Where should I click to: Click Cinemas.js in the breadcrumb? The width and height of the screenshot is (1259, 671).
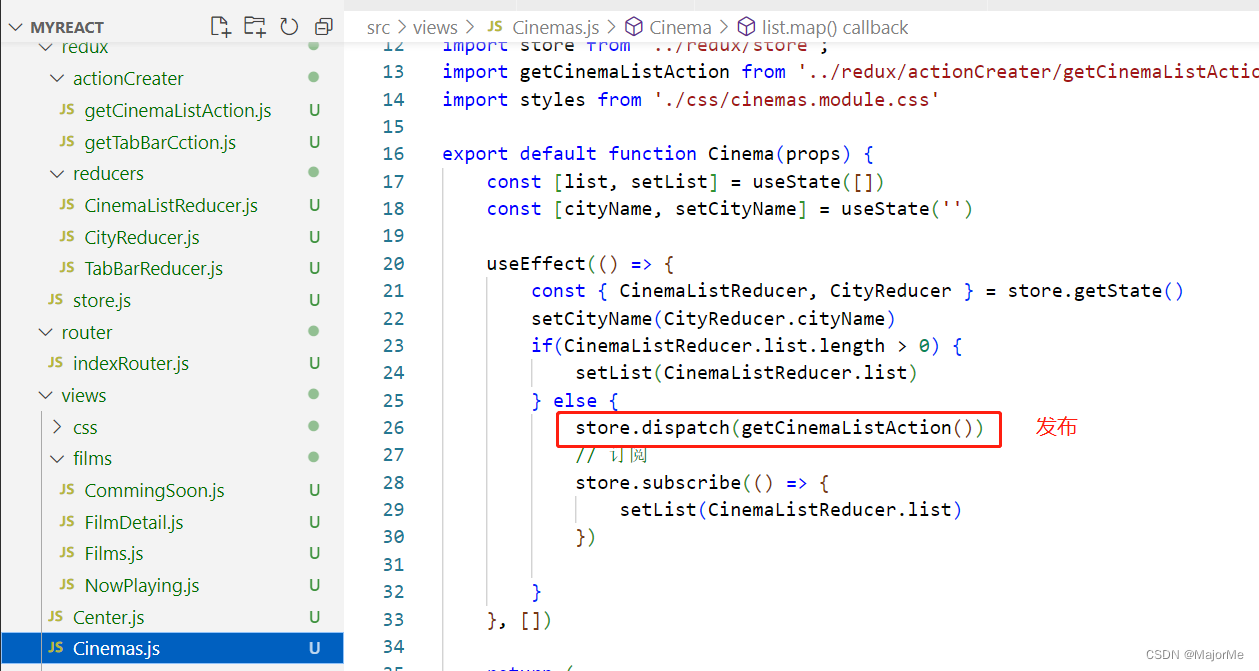tap(557, 28)
